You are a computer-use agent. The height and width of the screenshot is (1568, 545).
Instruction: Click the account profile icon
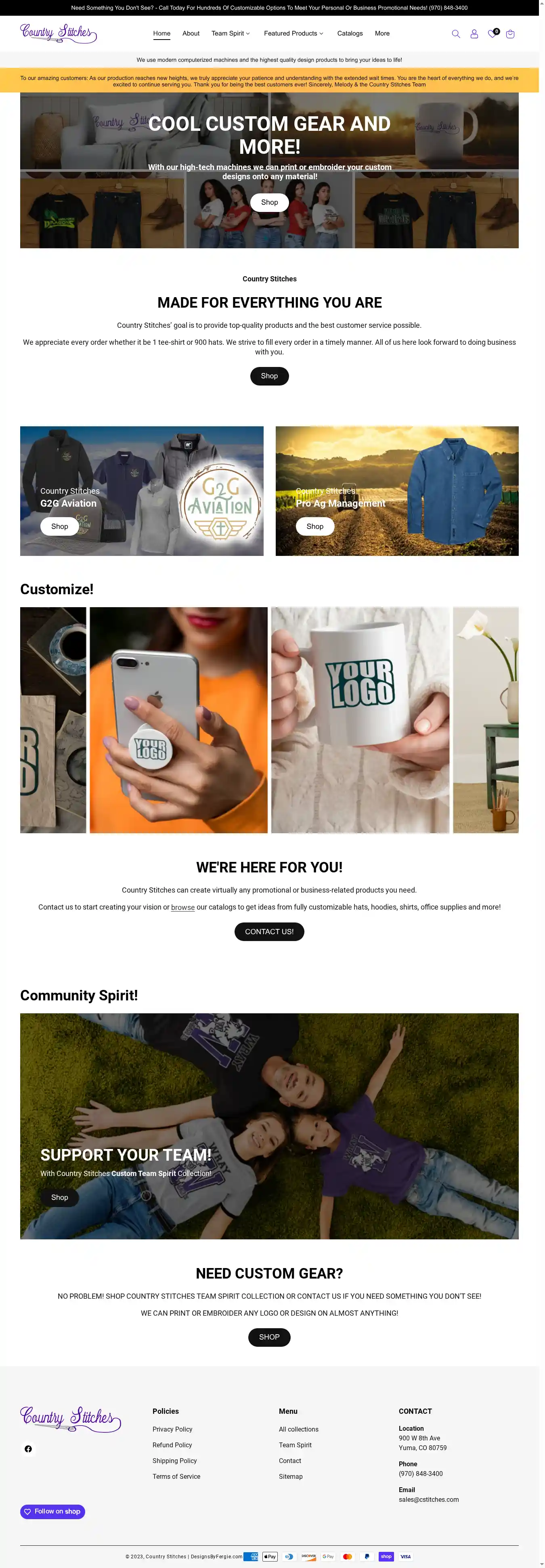[x=474, y=34]
